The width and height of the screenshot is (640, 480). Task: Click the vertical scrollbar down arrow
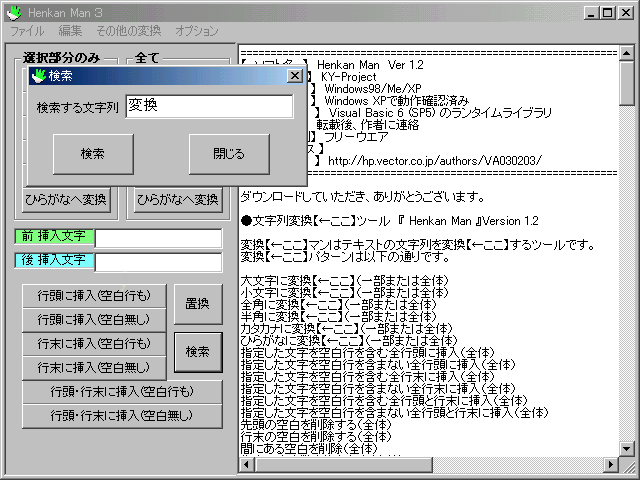pyautogui.click(x=627, y=449)
